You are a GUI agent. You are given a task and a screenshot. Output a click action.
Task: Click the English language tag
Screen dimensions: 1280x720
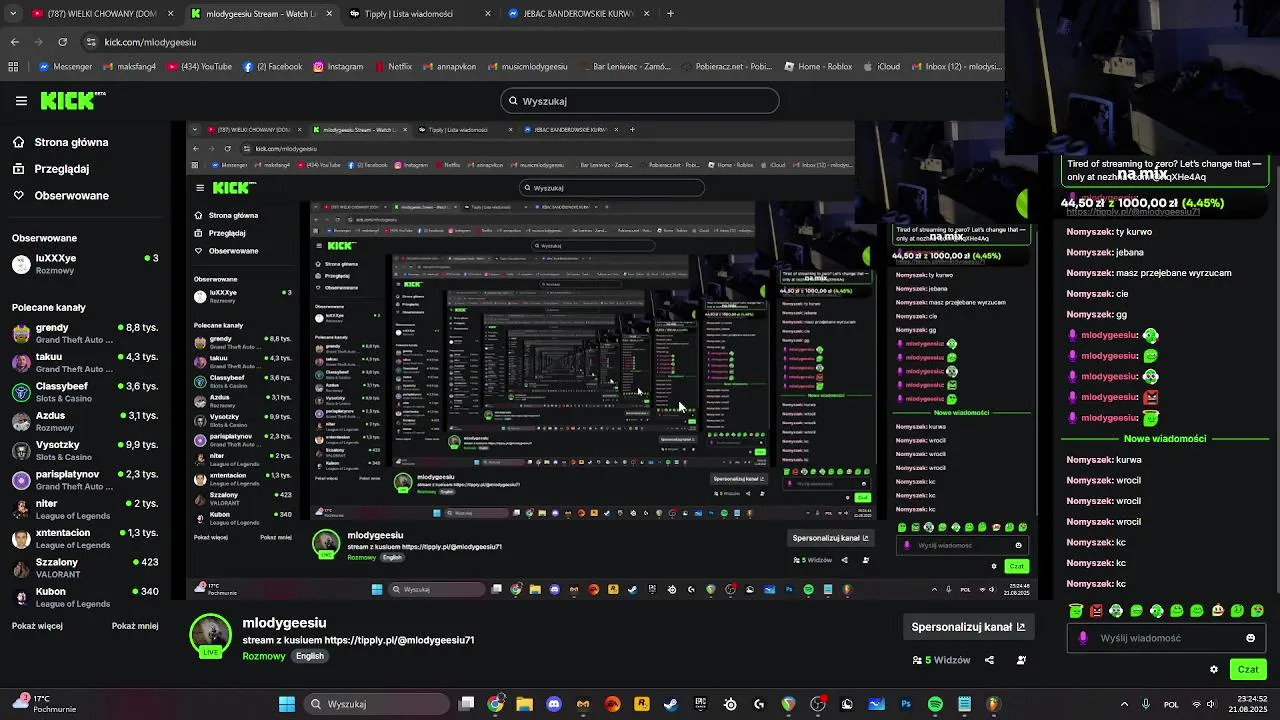click(x=310, y=656)
